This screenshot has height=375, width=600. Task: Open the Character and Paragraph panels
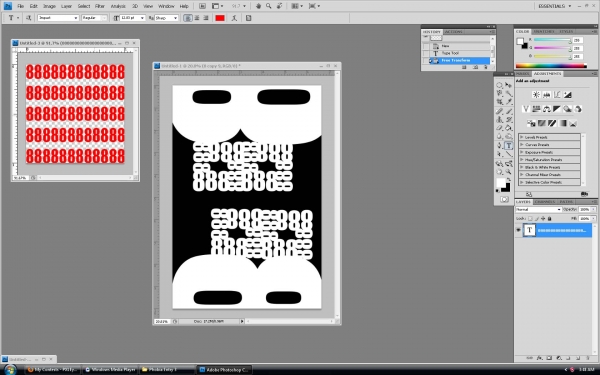pyautogui.click(x=249, y=18)
